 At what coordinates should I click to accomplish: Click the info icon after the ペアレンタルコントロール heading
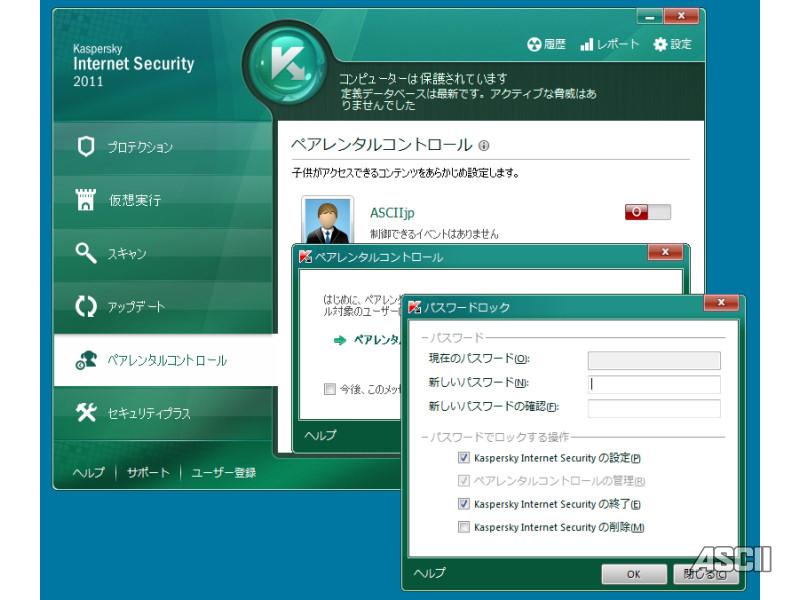coord(484,146)
